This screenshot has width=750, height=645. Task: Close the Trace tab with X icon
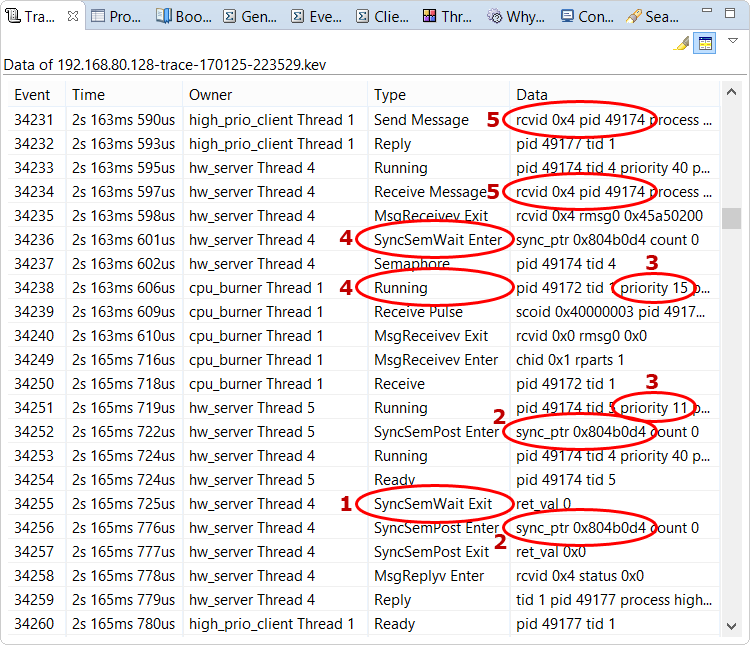(72, 17)
